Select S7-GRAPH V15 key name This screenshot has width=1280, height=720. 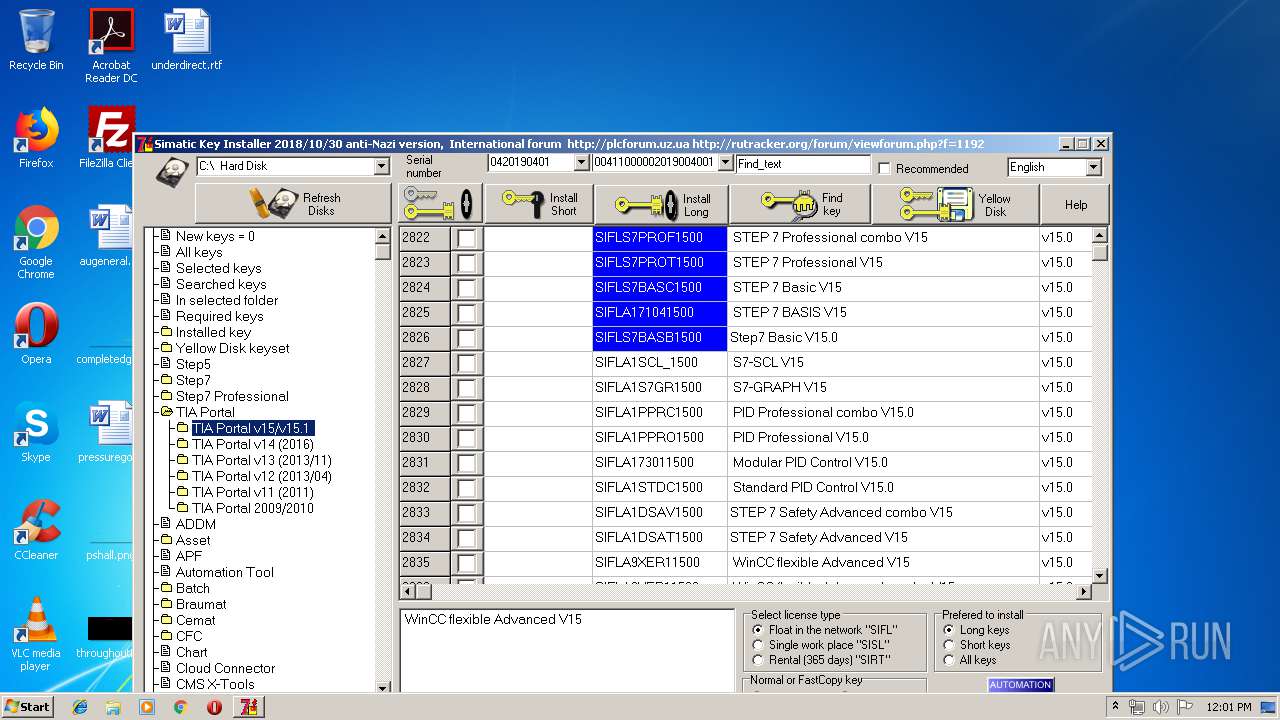pos(780,387)
